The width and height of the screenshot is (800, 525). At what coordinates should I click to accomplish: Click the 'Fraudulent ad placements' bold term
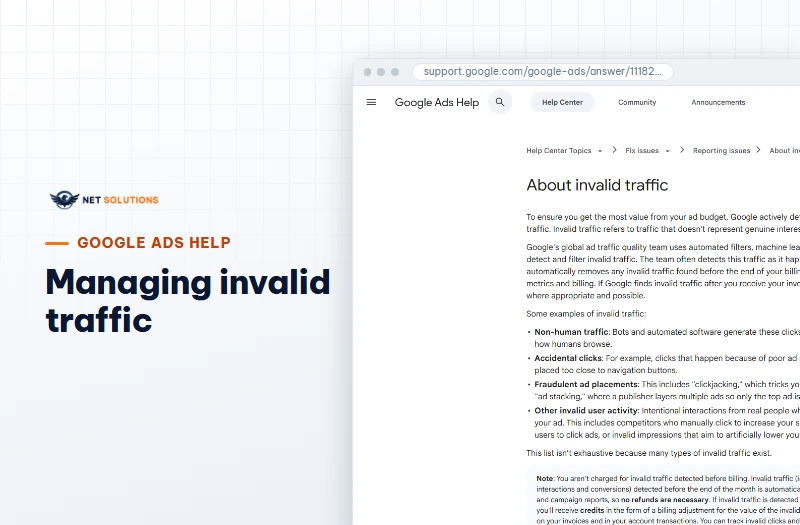[587, 384]
